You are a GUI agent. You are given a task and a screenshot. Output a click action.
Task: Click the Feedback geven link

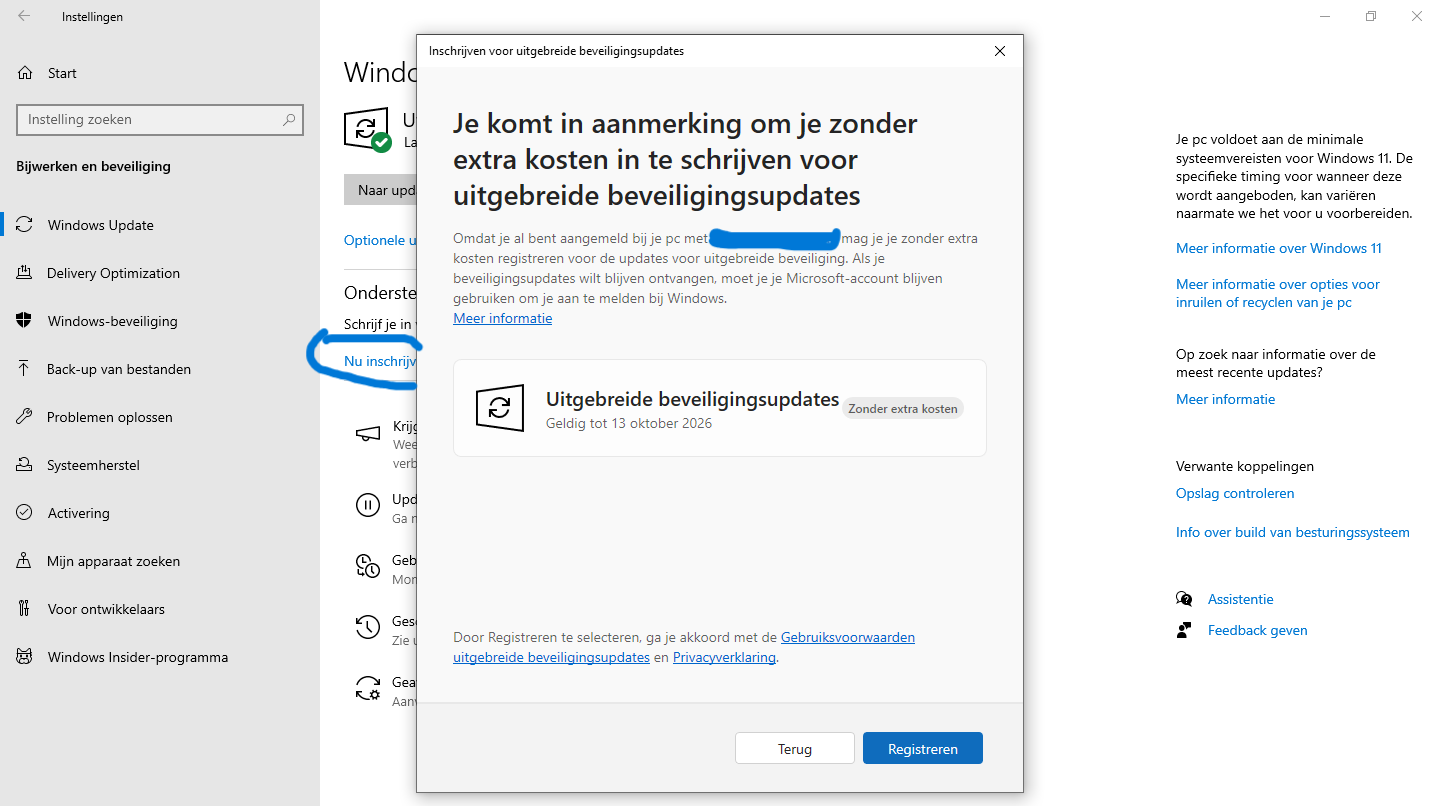click(x=1258, y=630)
